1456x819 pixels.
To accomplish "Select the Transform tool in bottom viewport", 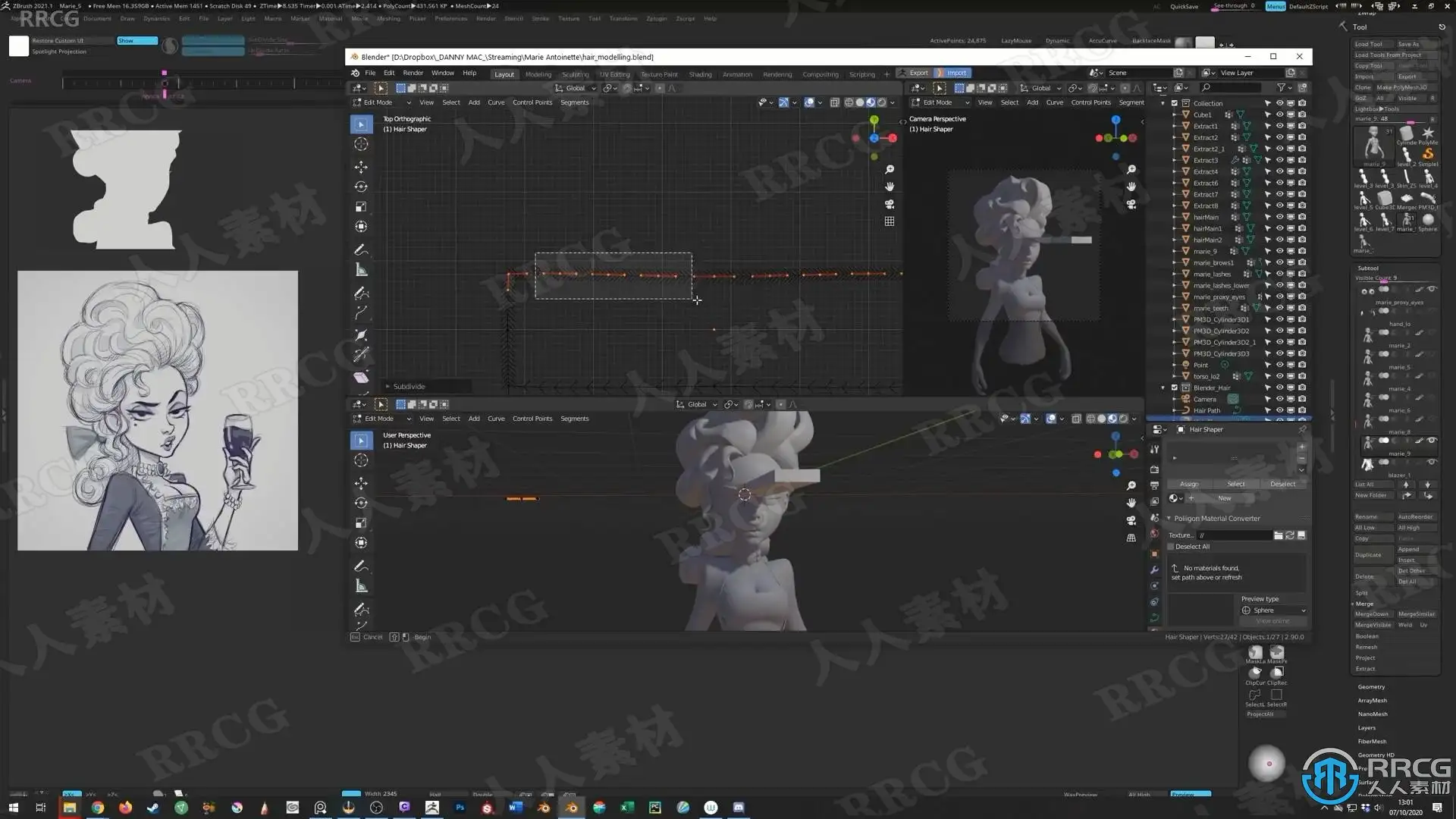I will (x=361, y=542).
